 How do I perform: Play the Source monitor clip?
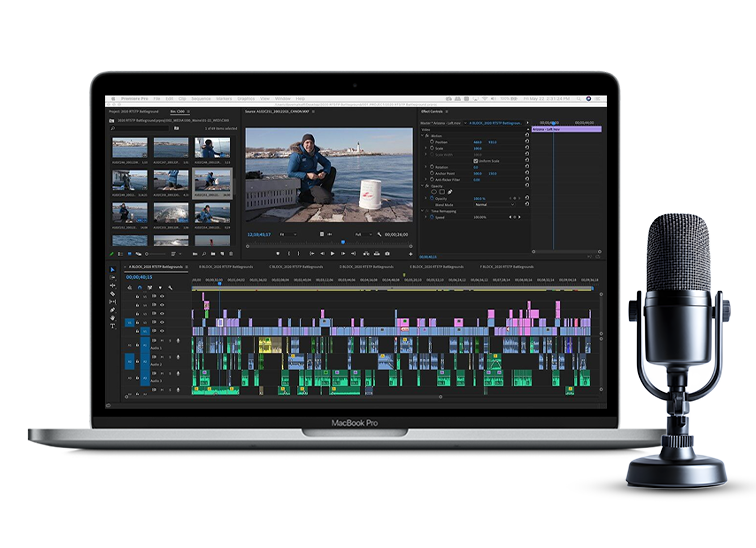point(332,254)
